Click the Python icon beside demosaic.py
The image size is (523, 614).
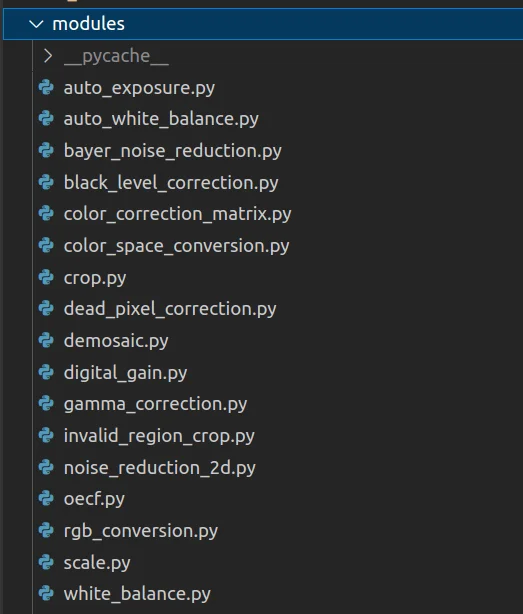click(x=46, y=340)
